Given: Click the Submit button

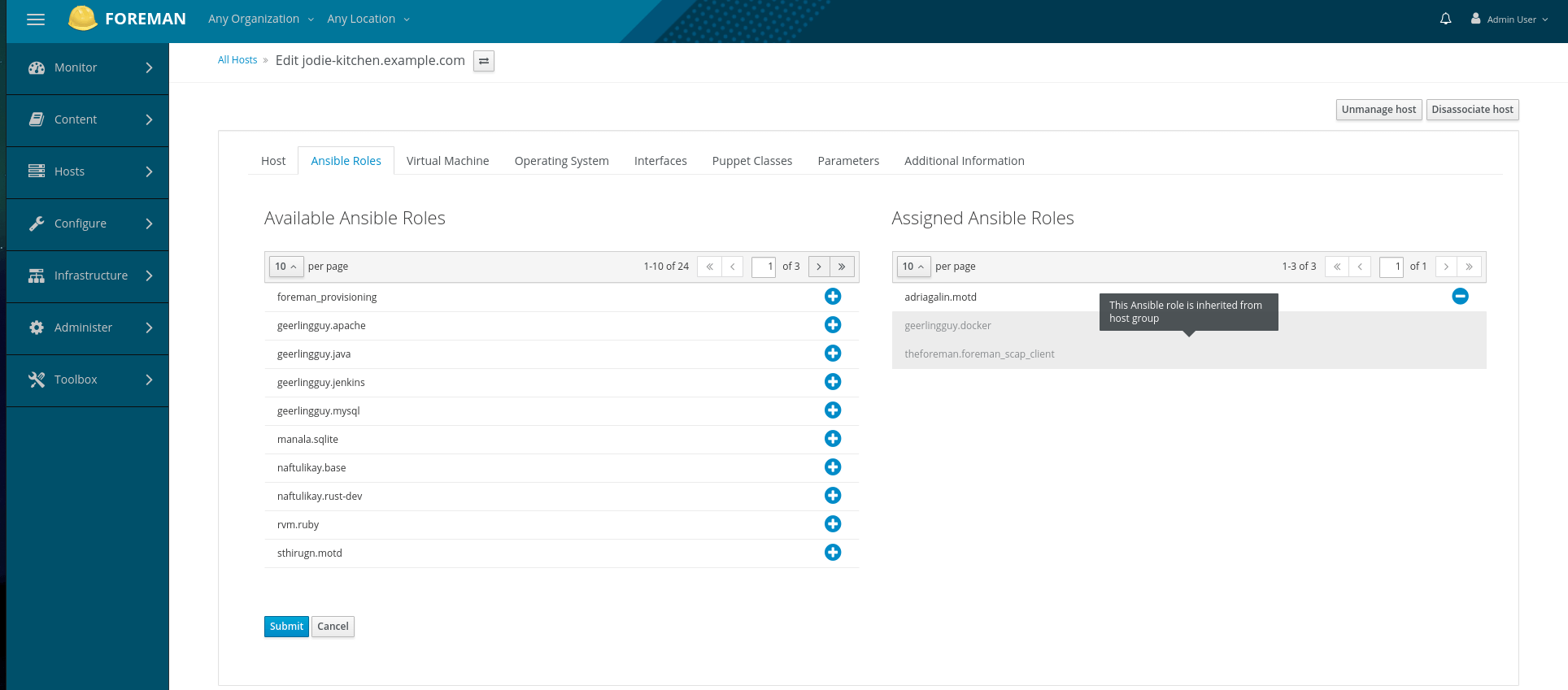Looking at the screenshot, I should click(286, 627).
